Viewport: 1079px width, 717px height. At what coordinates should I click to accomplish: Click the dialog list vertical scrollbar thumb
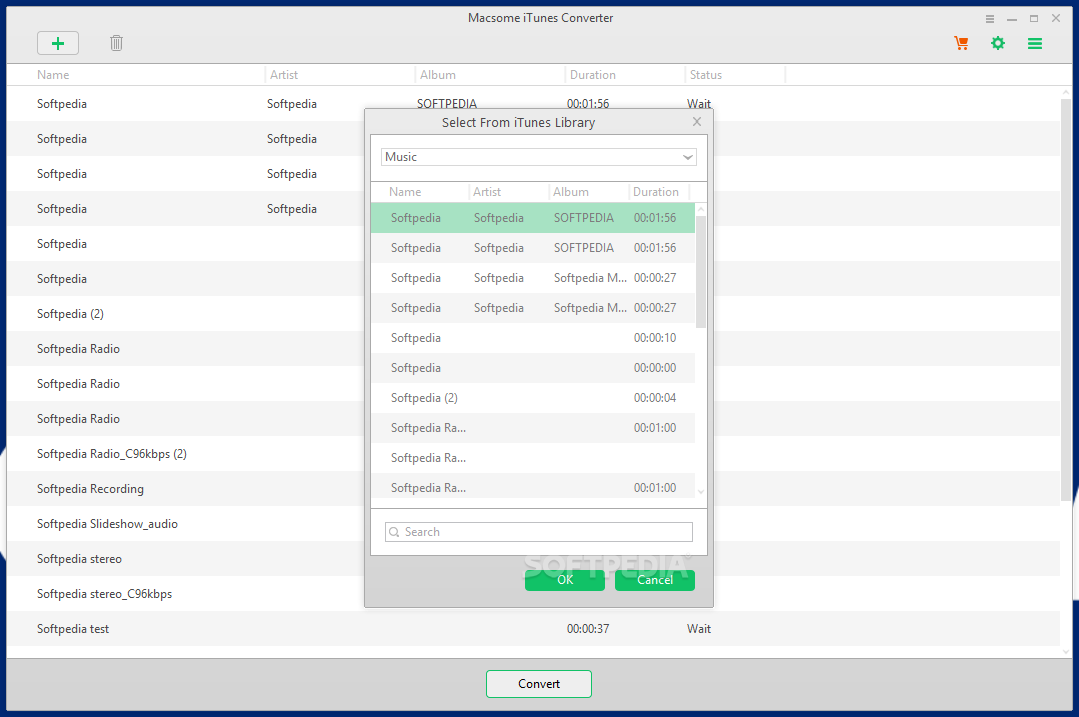(x=701, y=272)
